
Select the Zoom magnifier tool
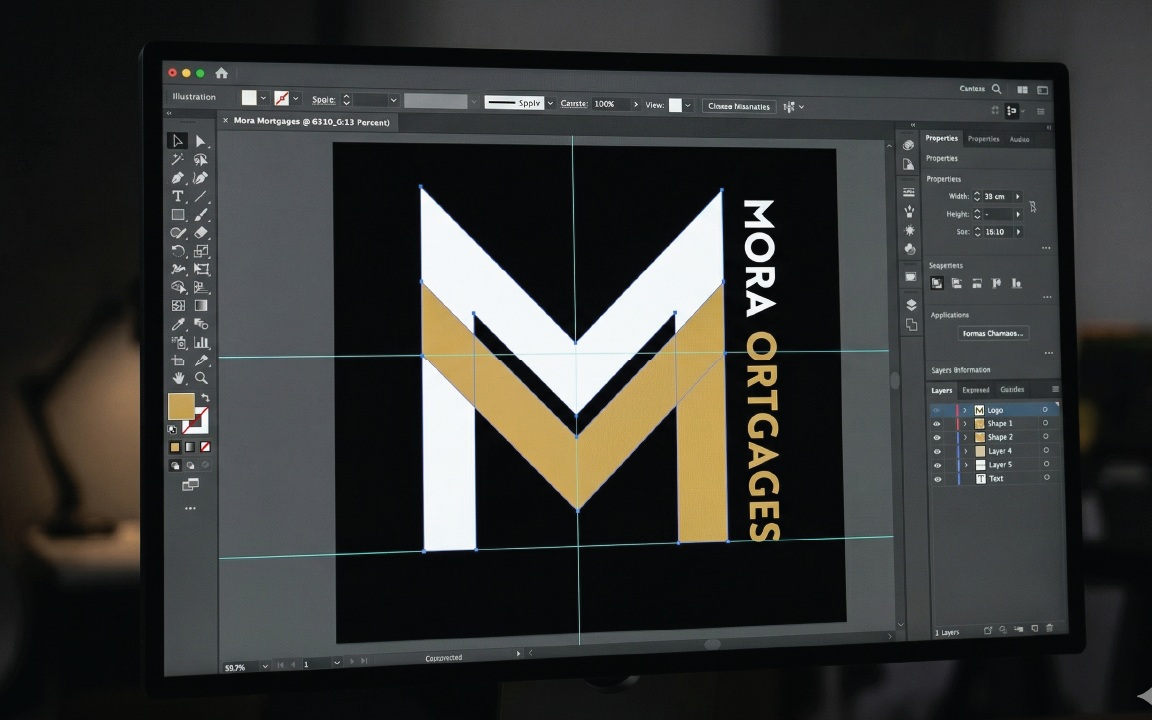[201, 378]
